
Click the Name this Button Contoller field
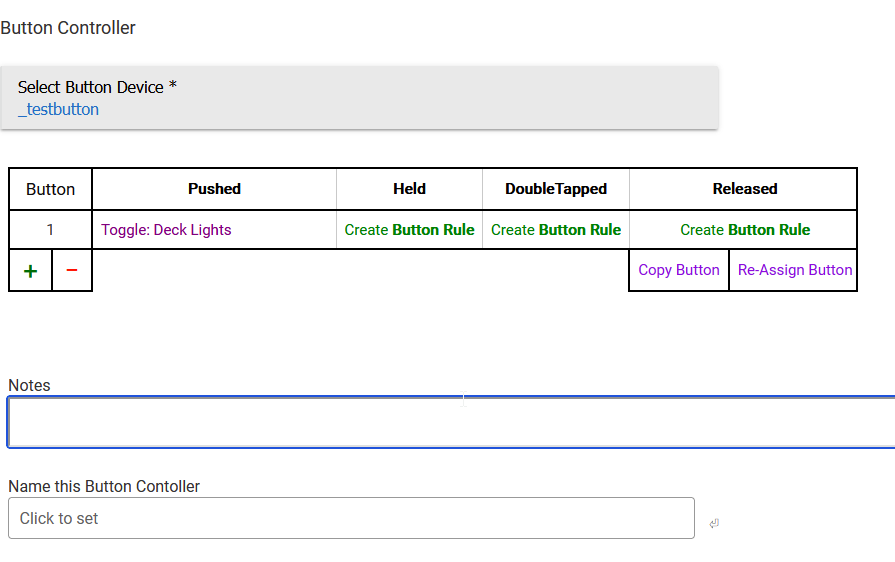pos(351,518)
